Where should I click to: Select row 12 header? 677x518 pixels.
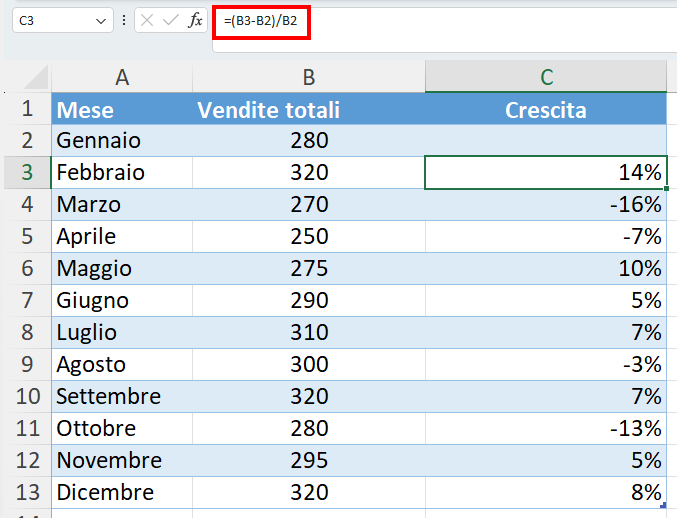coord(27,460)
